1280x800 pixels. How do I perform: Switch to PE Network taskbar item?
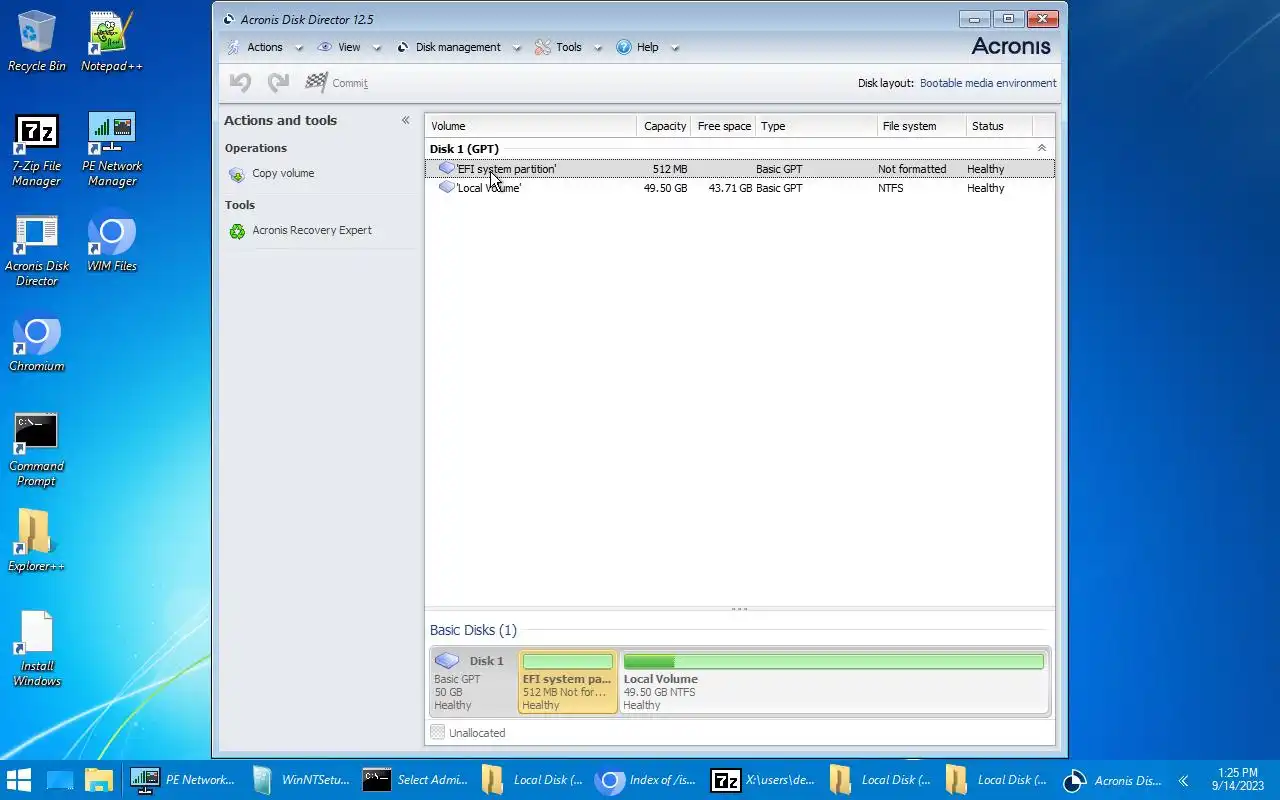184,780
